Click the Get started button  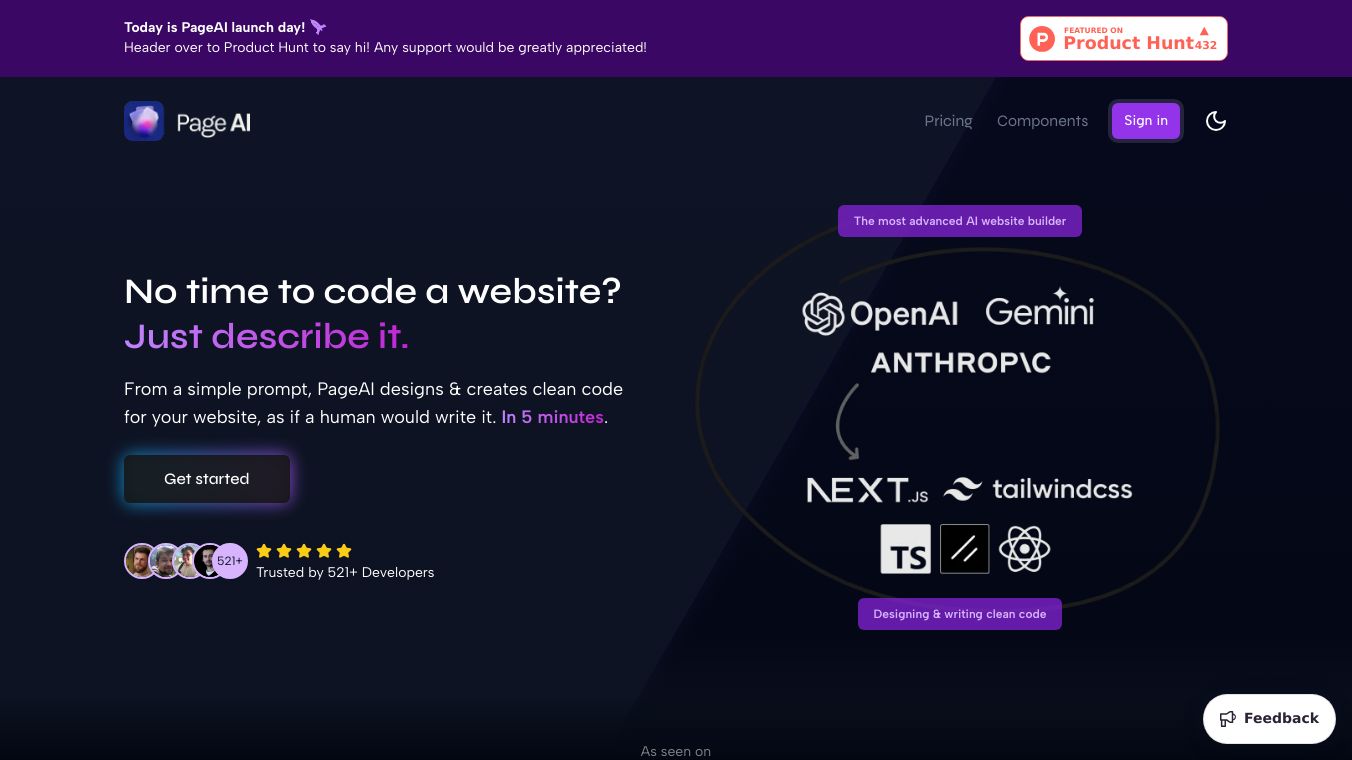pos(207,479)
